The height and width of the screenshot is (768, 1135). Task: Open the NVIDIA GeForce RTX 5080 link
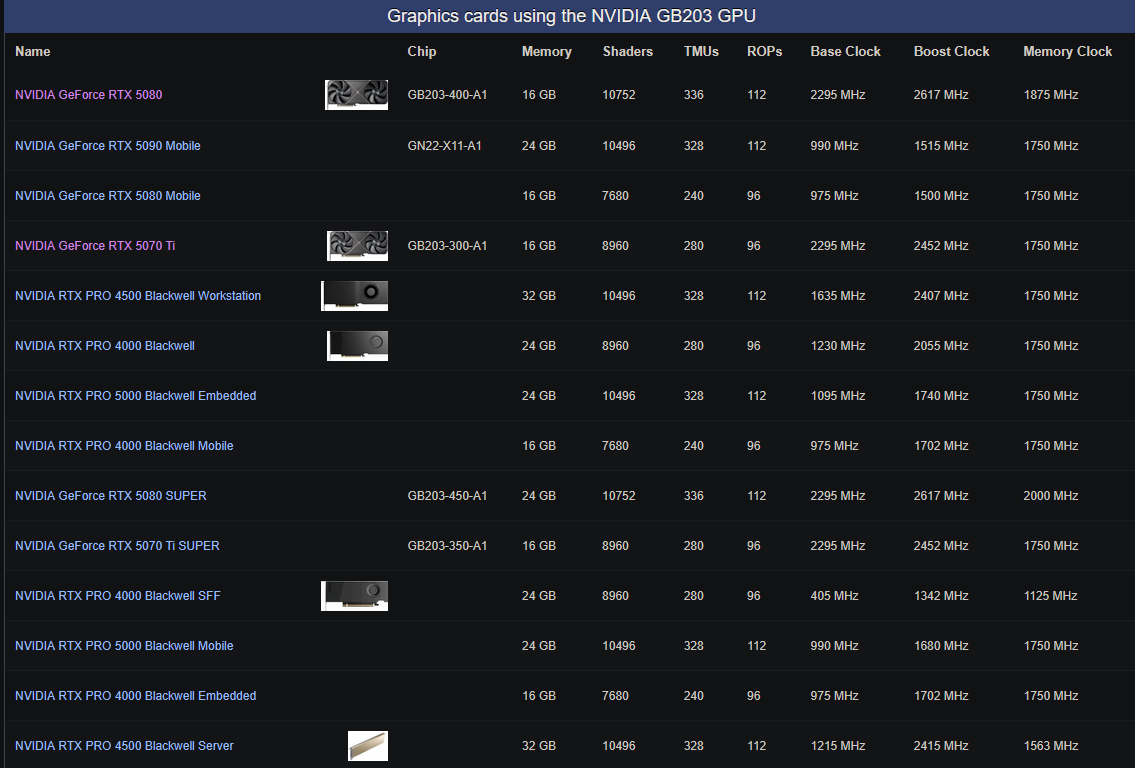(88, 95)
